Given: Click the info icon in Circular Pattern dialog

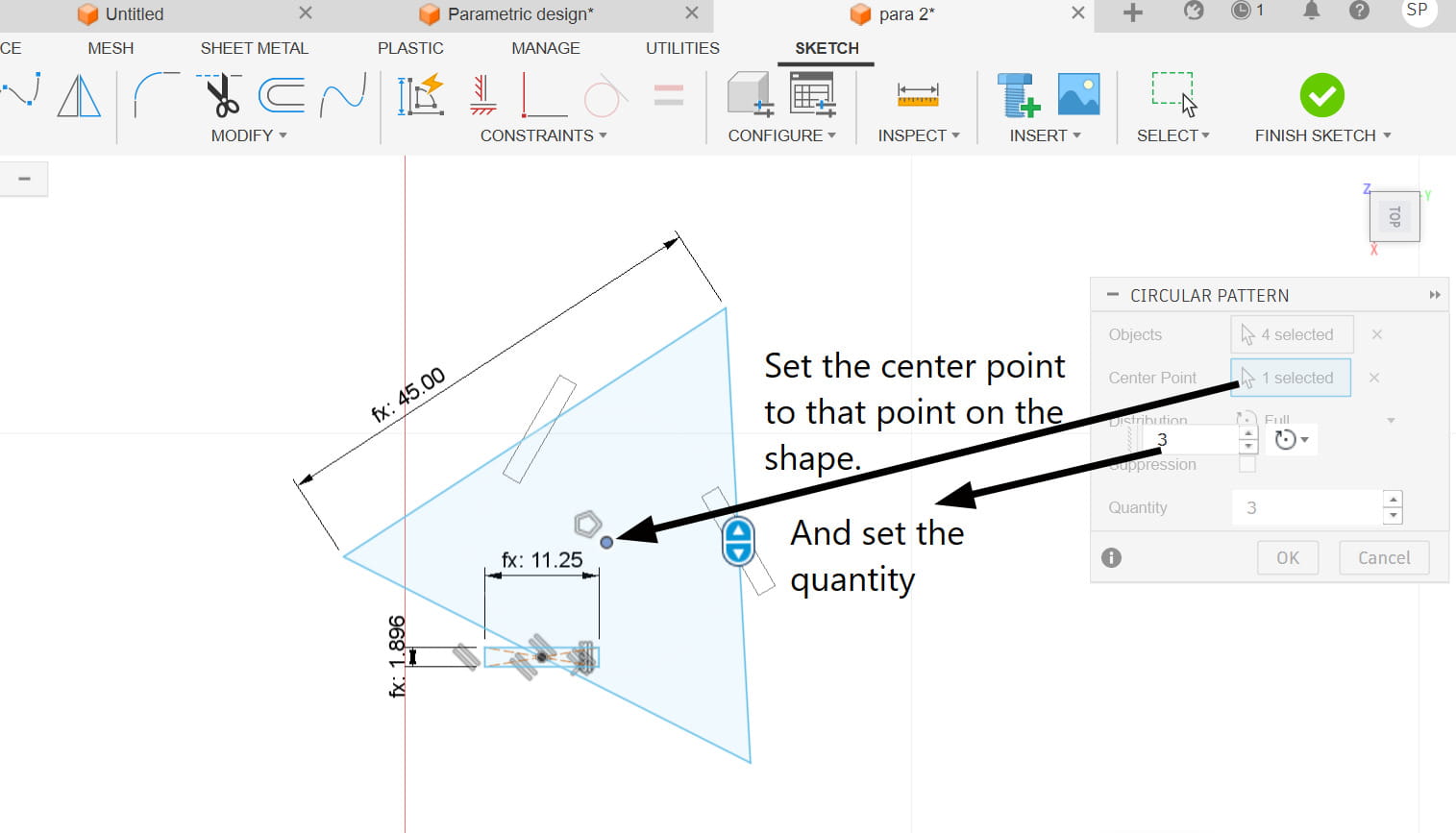Looking at the screenshot, I should point(1111,558).
